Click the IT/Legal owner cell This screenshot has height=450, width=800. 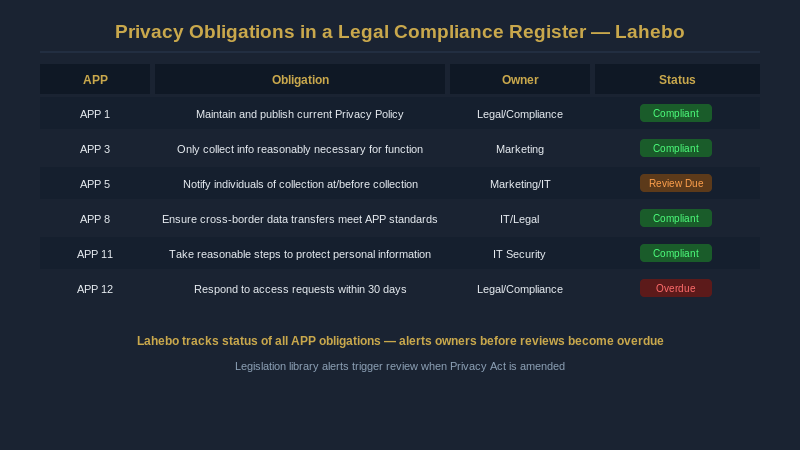(x=520, y=219)
